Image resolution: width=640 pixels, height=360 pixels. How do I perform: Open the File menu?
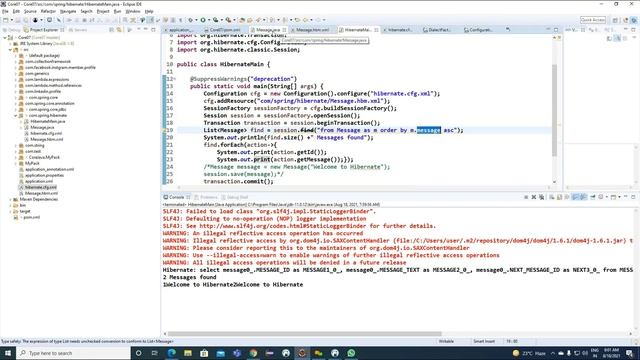pyautogui.click(x=5, y=11)
